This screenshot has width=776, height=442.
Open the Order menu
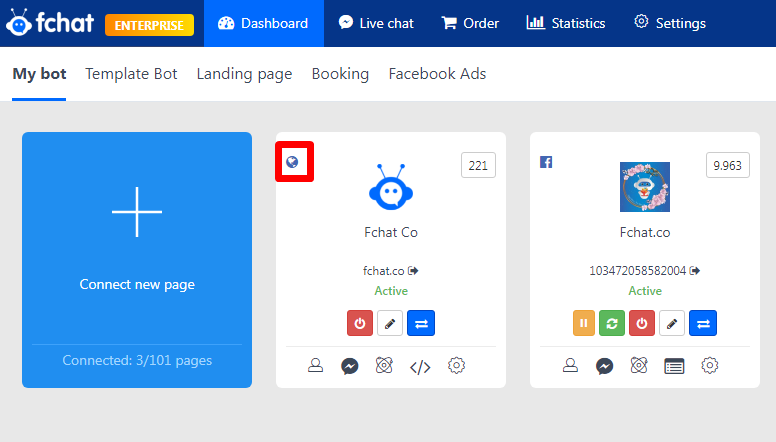pyautogui.click(x=470, y=23)
